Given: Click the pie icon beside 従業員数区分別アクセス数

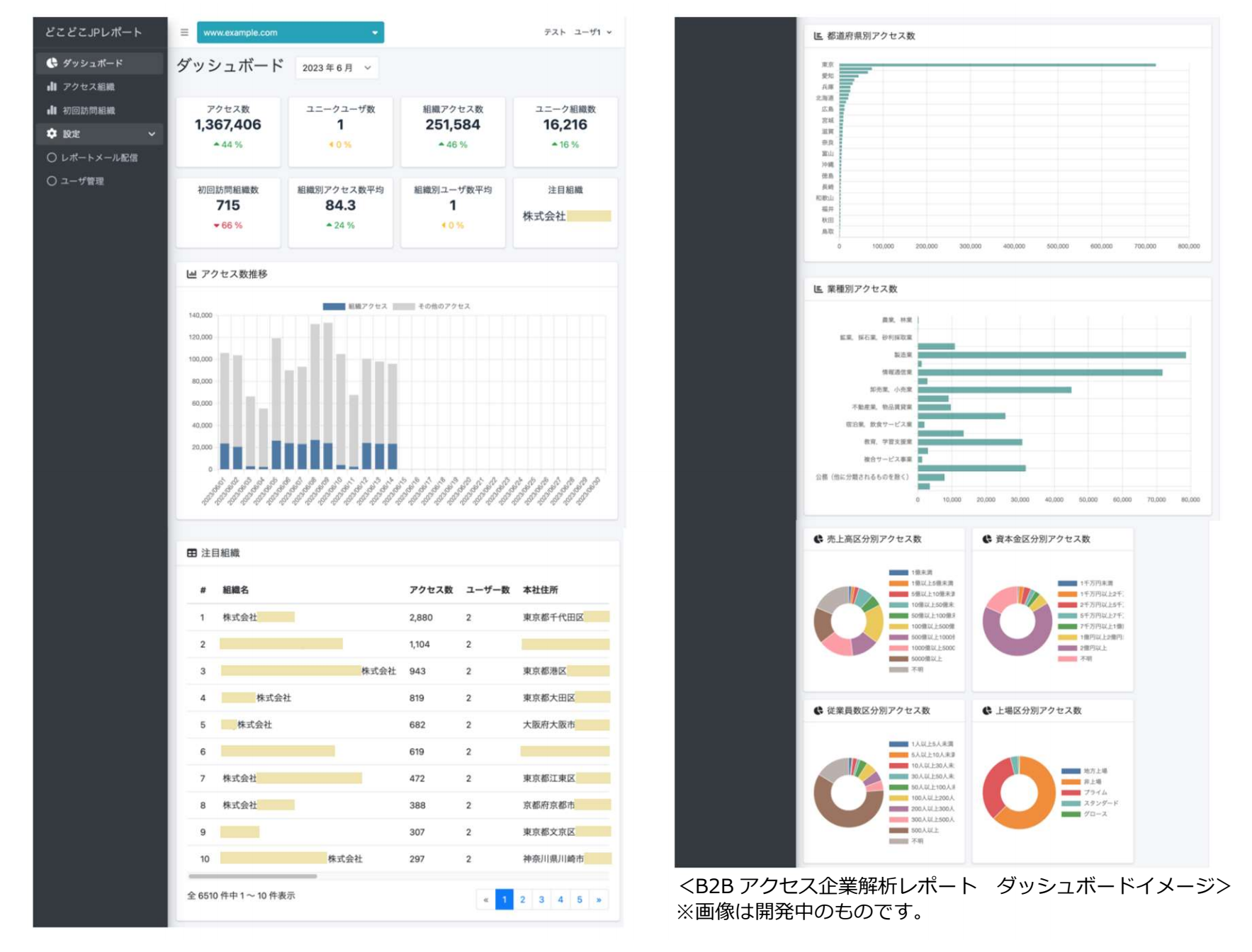Looking at the screenshot, I should click(818, 710).
